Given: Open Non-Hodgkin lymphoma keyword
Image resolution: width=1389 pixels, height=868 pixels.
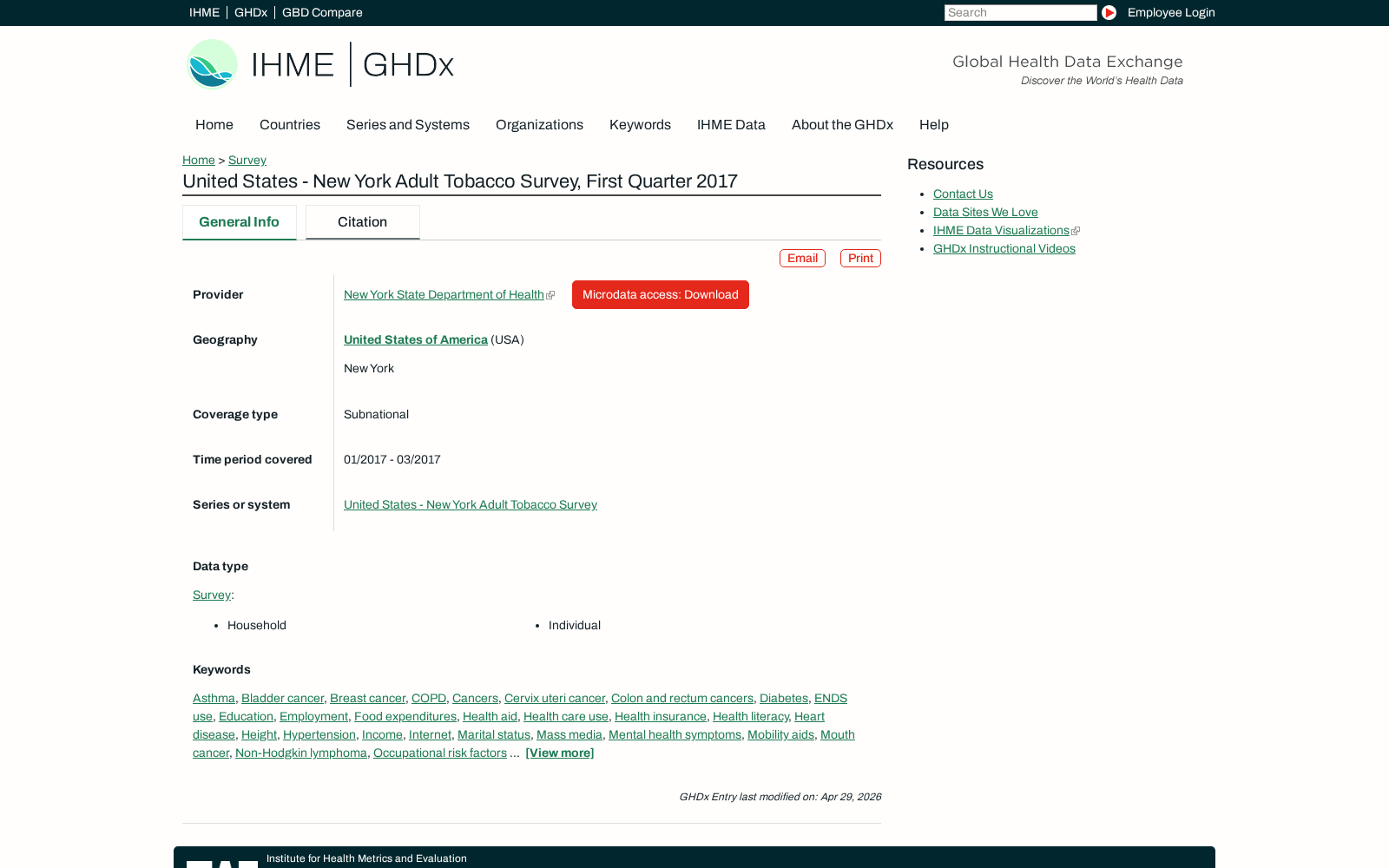Looking at the screenshot, I should pos(301,753).
